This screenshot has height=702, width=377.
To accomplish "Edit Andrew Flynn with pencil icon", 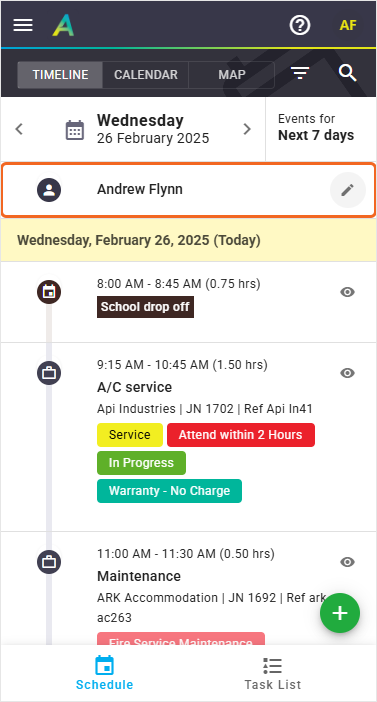I will coord(347,190).
